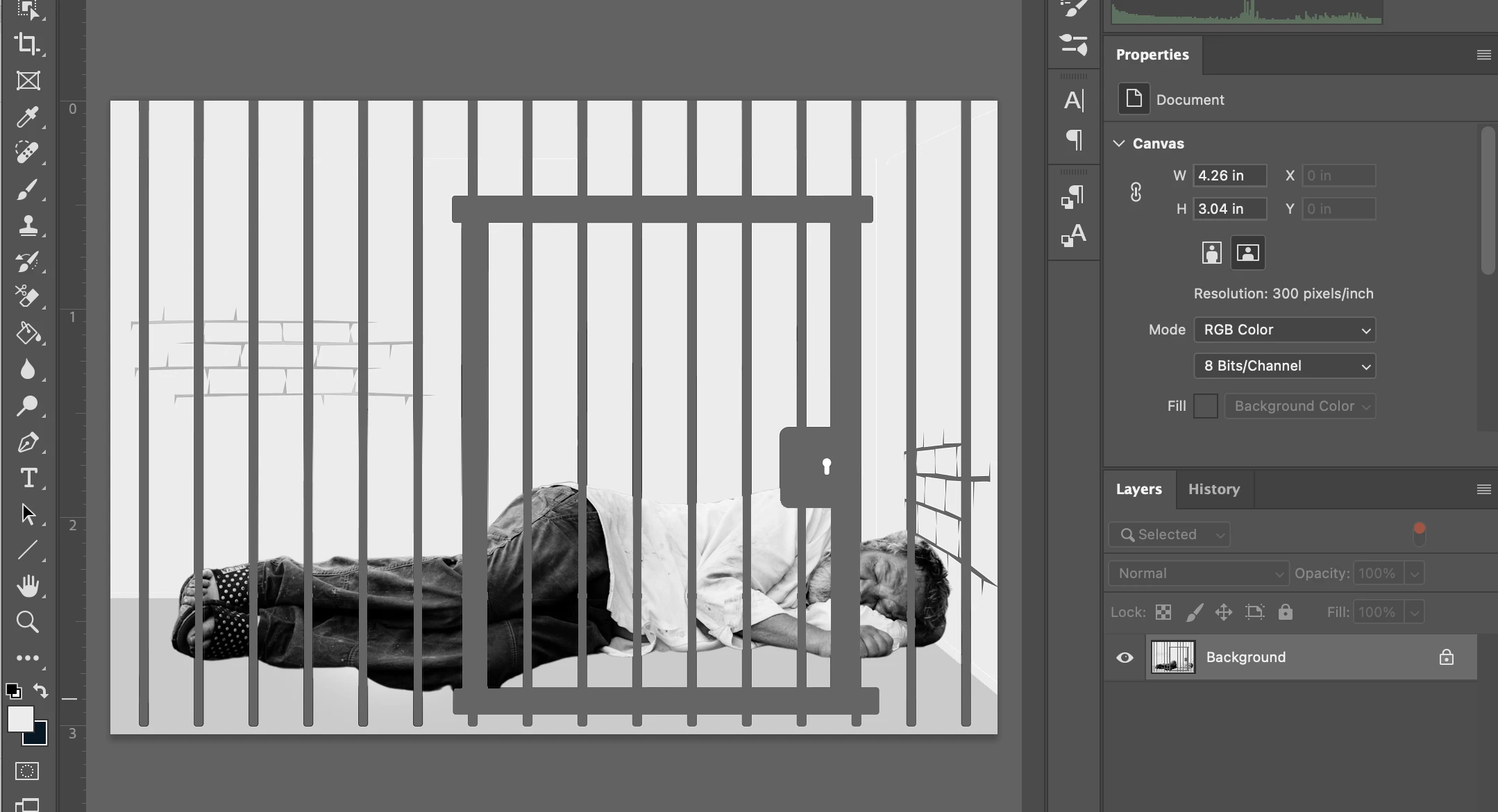1498x812 pixels.
Task: Open the Properties panel tab
Action: coord(1152,55)
